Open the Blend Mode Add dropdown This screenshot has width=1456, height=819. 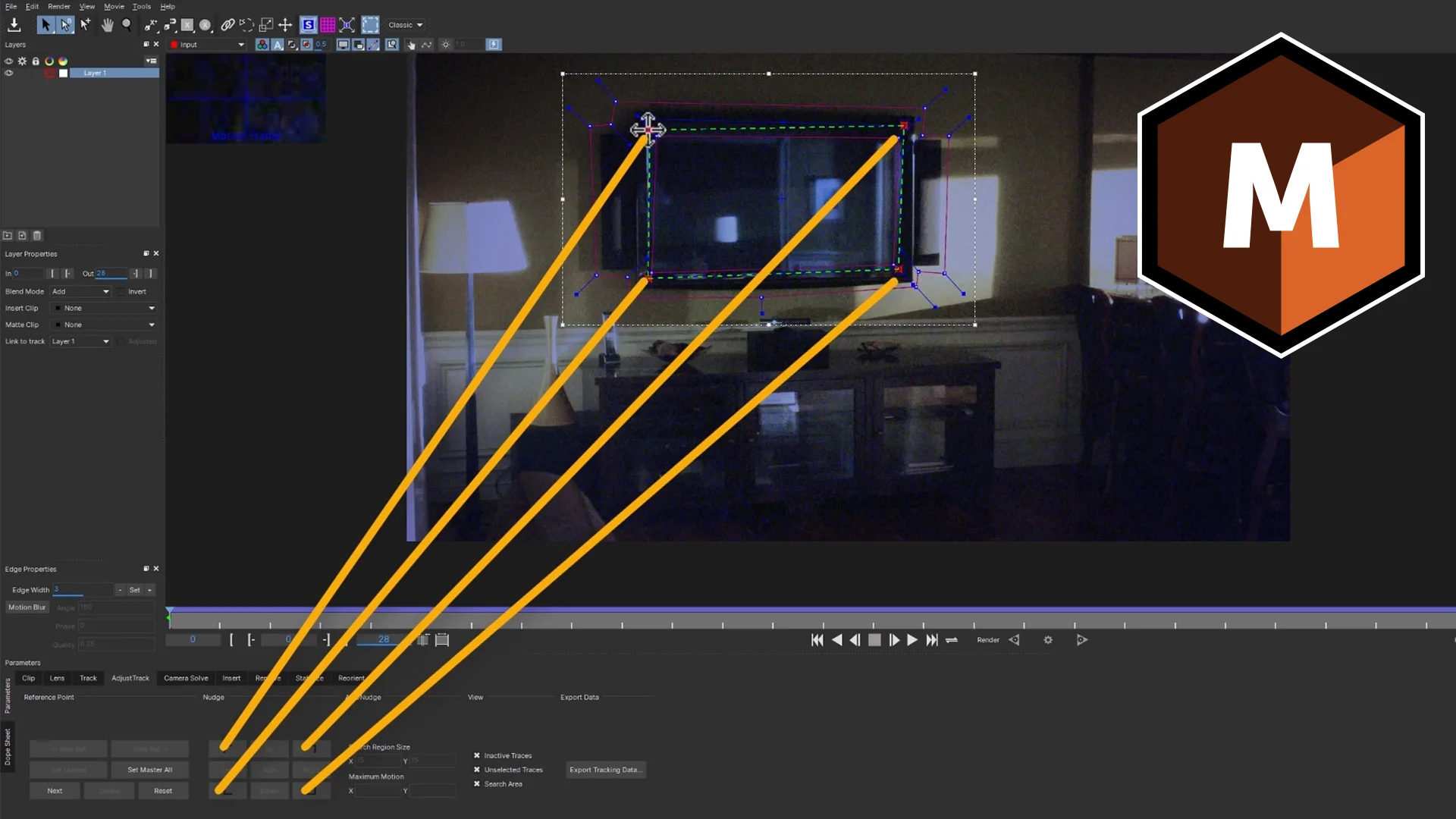[x=81, y=292]
